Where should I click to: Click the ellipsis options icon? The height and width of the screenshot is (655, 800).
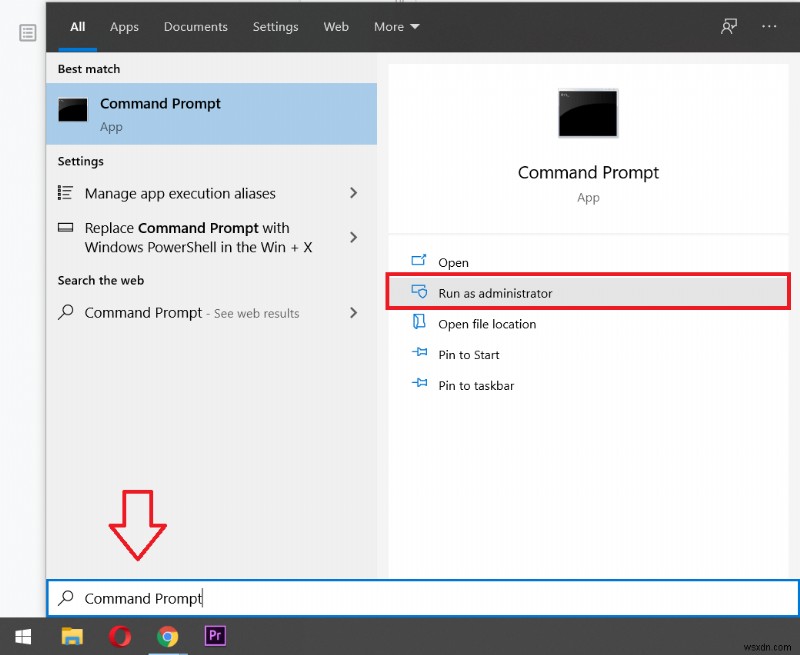[x=769, y=27]
